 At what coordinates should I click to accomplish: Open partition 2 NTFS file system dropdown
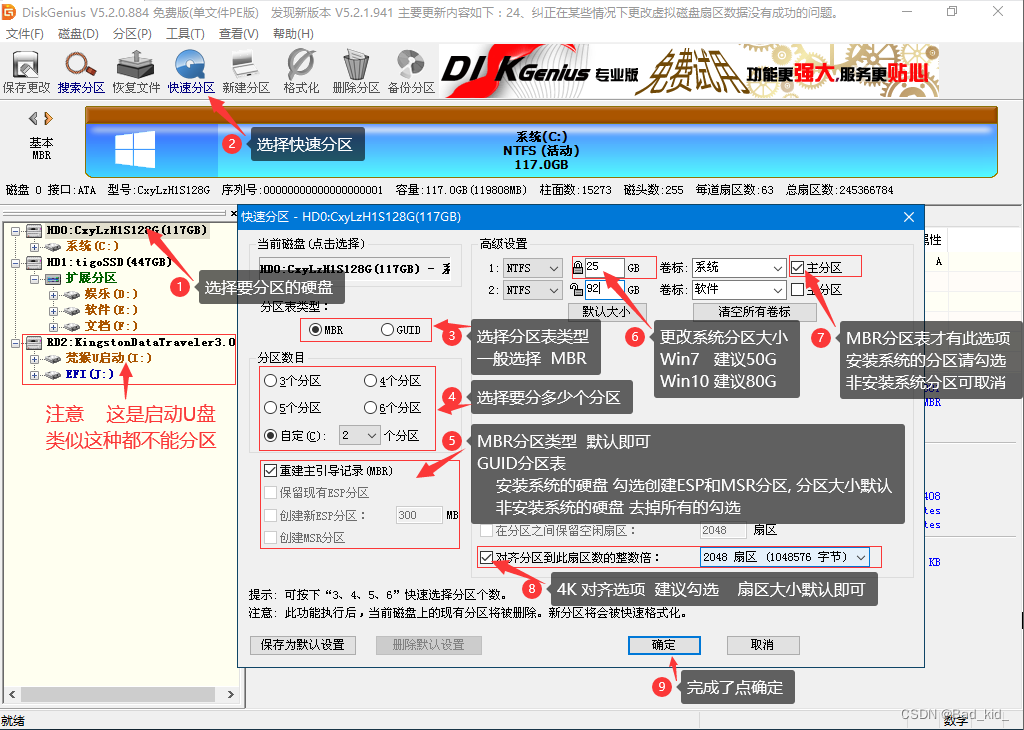[x=532, y=290]
